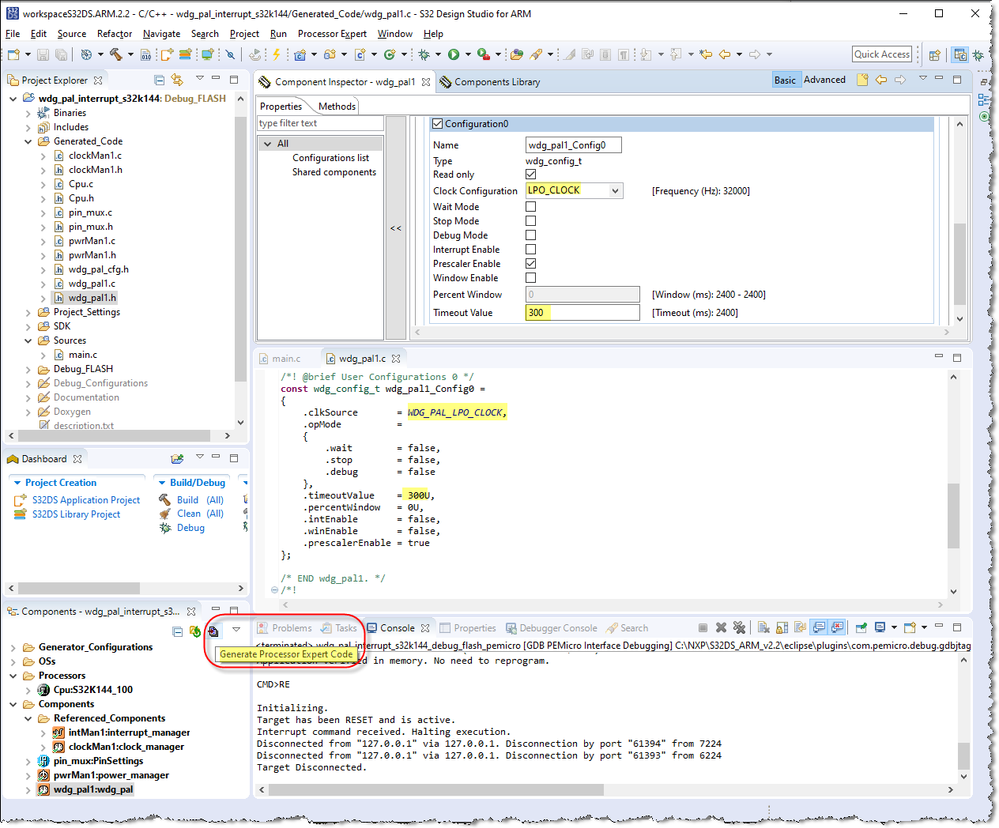The width and height of the screenshot is (999, 828).
Task: Click the Project Explorer horizontal scrollbar
Action: [x=114, y=436]
